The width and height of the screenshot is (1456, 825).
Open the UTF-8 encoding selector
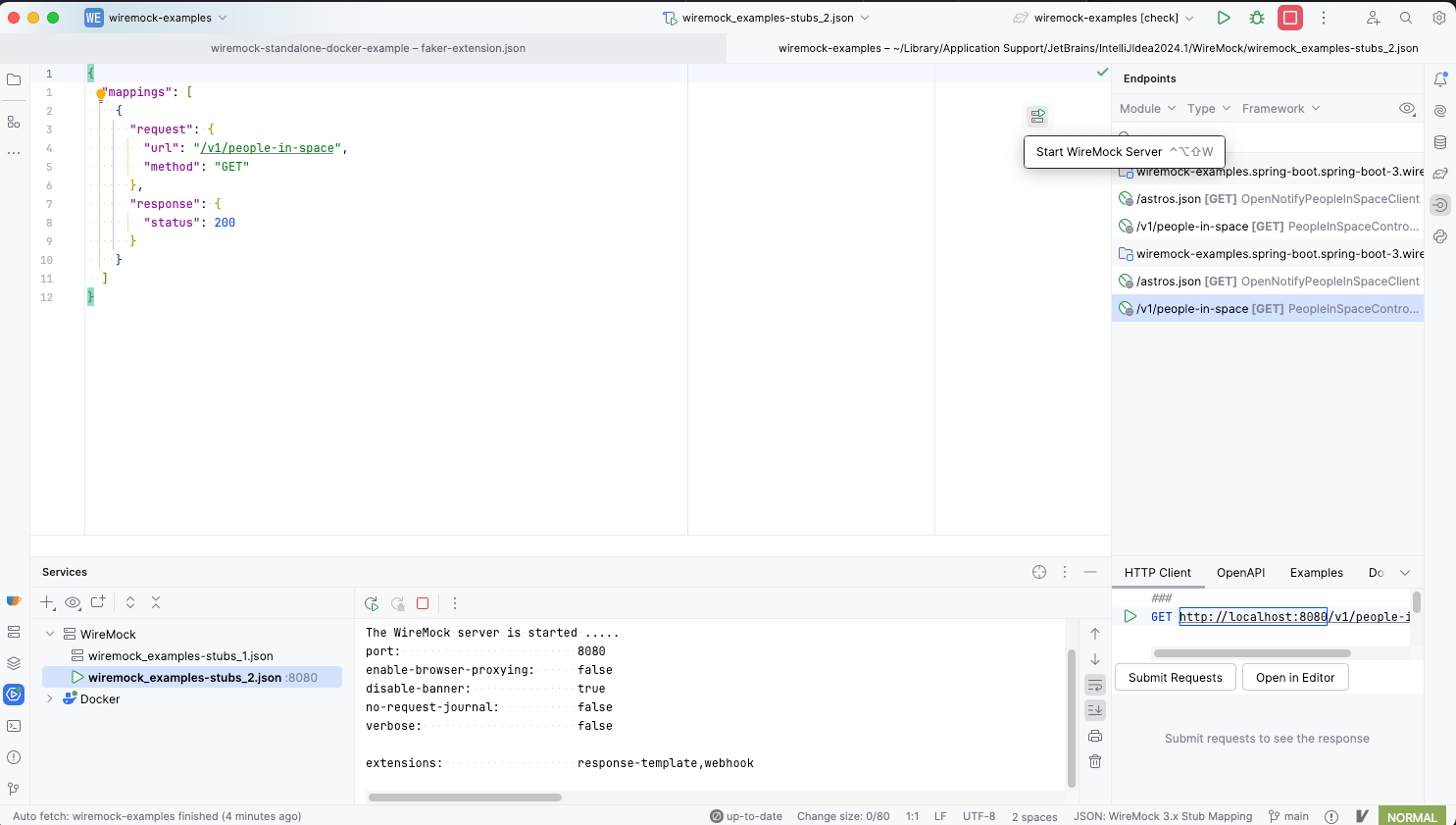pos(979,816)
